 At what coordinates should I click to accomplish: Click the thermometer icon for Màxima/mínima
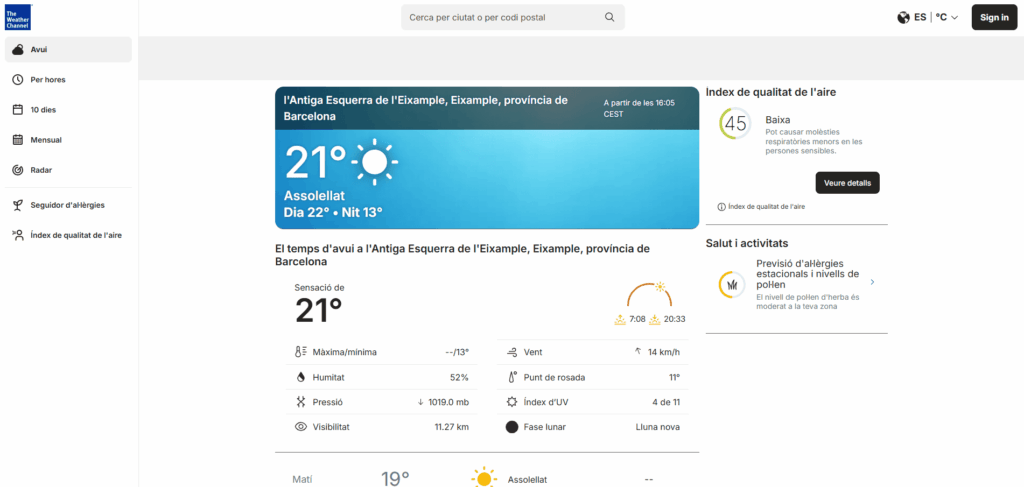click(x=300, y=352)
